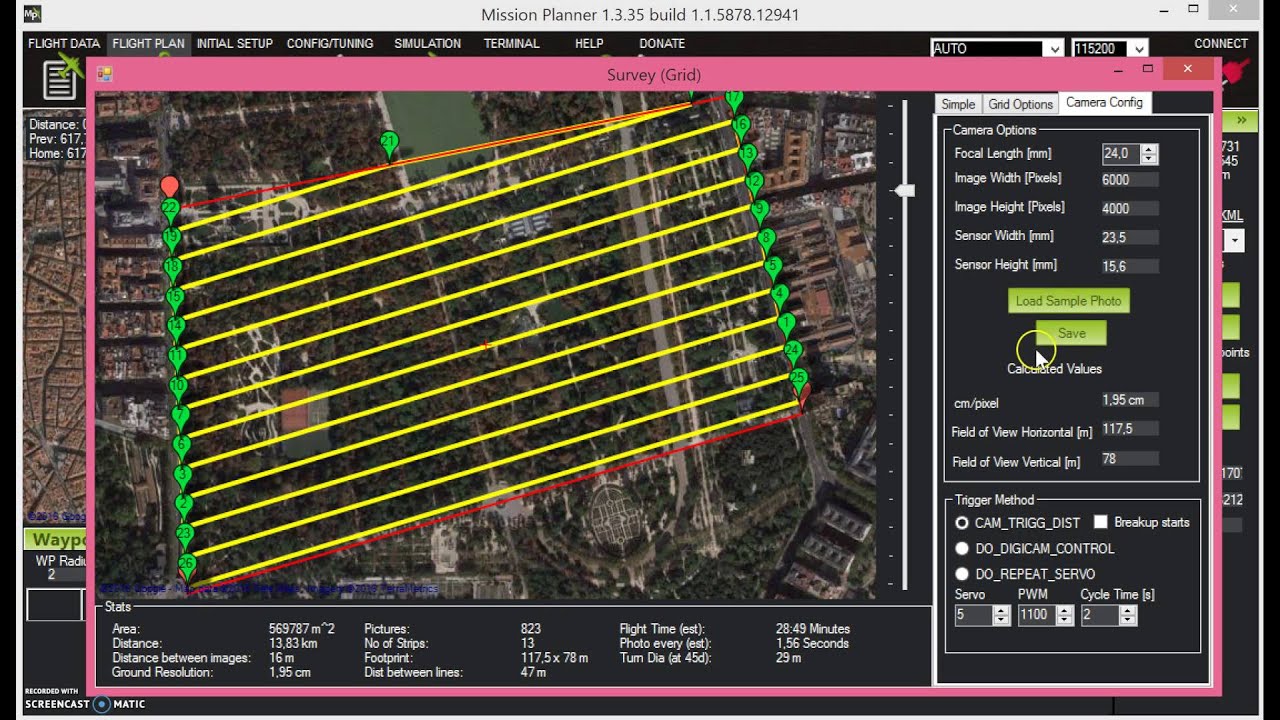Click waypoint marker 17 on the map
Screen dimensions: 1280x720
(x=734, y=100)
